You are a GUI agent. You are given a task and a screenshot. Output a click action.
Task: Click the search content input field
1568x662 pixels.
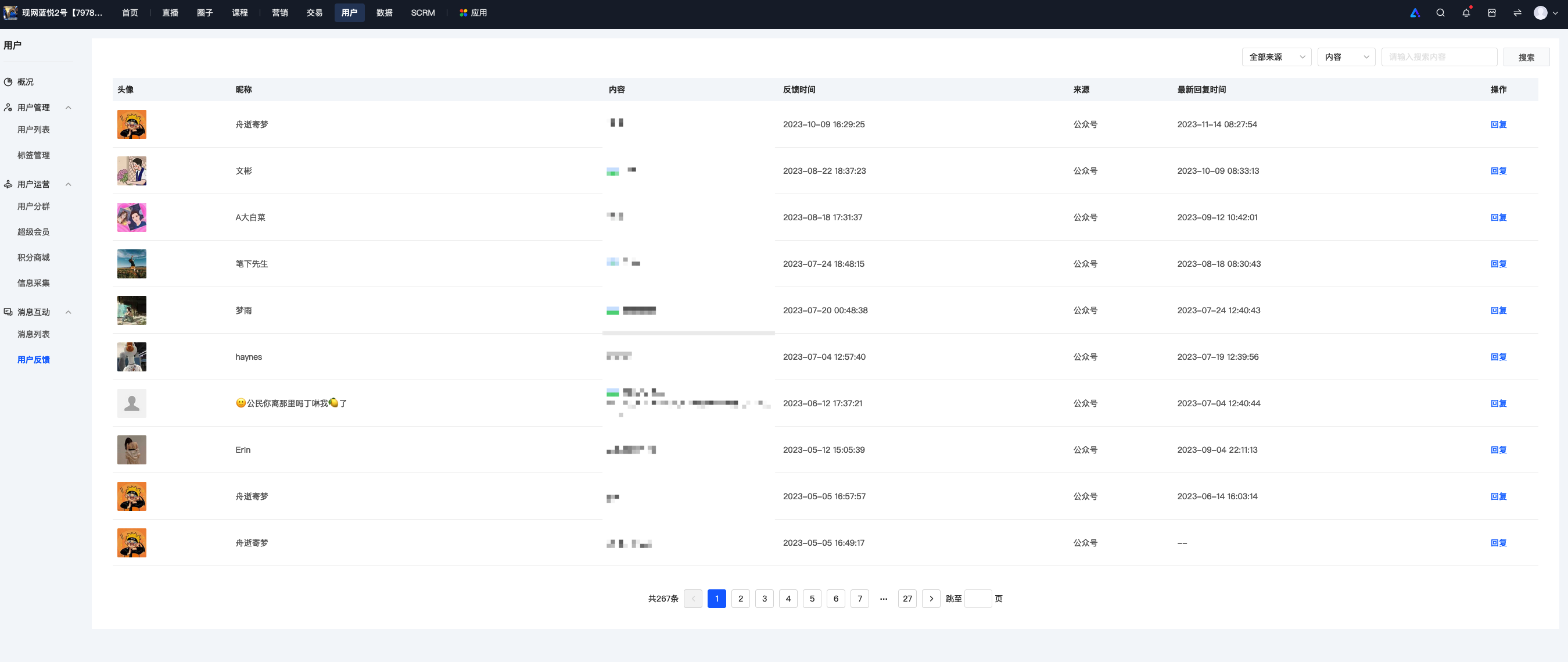(1439, 56)
